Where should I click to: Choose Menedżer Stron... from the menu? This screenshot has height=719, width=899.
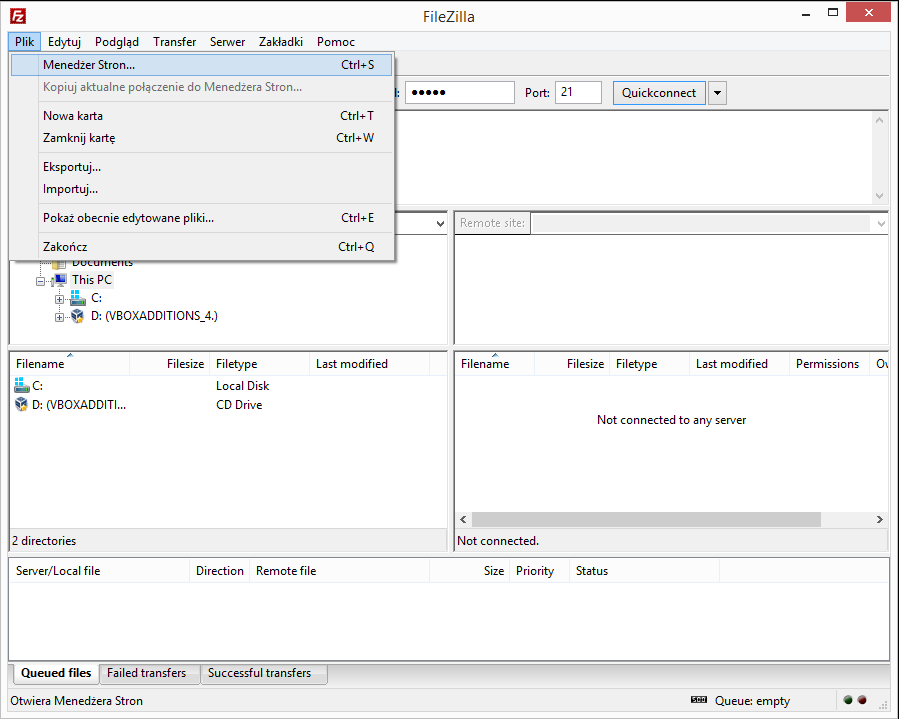[201, 65]
